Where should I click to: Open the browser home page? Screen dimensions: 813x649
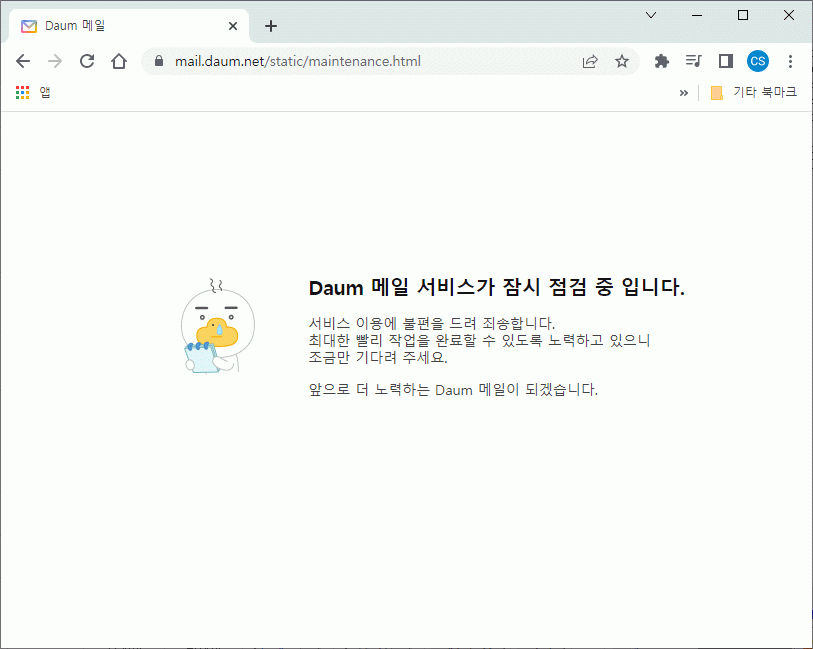pyautogui.click(x=119, y=61)
